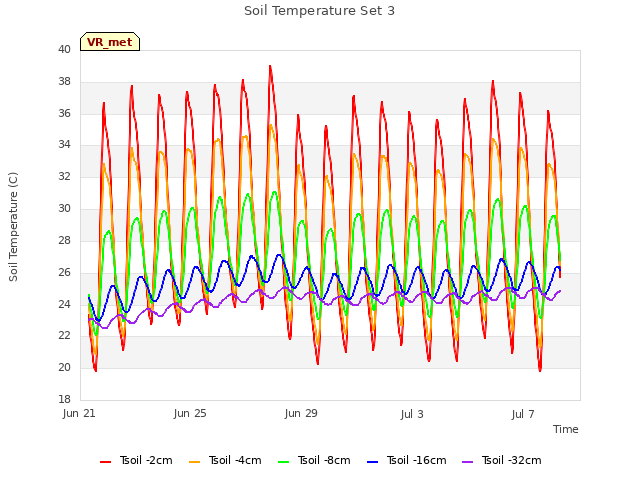Click the purple Tsoil -32cm legend swatch
Image resolution: width=640 pixels, height=480 pixels.
(x=467, y=462)
